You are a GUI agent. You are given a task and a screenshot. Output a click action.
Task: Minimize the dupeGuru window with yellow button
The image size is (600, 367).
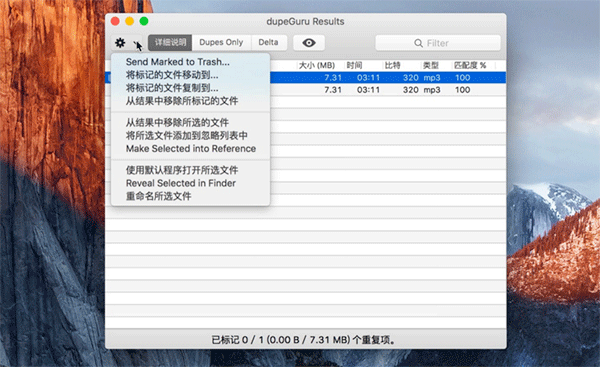(x=130, y=21)
